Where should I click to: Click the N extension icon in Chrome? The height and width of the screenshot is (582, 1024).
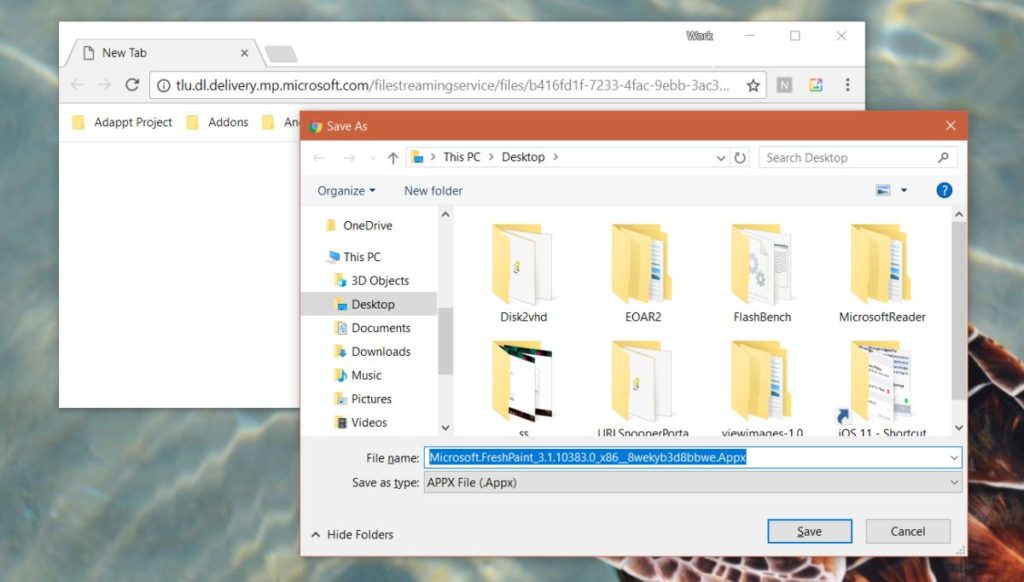click(784, 85)
